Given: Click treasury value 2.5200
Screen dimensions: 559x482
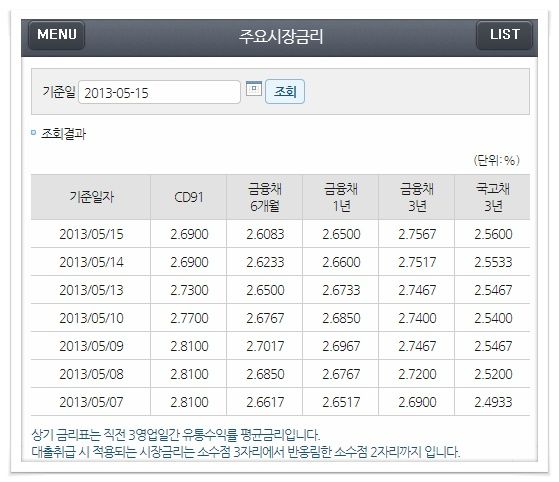Looking at the screenshot, I should pos(493,374).
